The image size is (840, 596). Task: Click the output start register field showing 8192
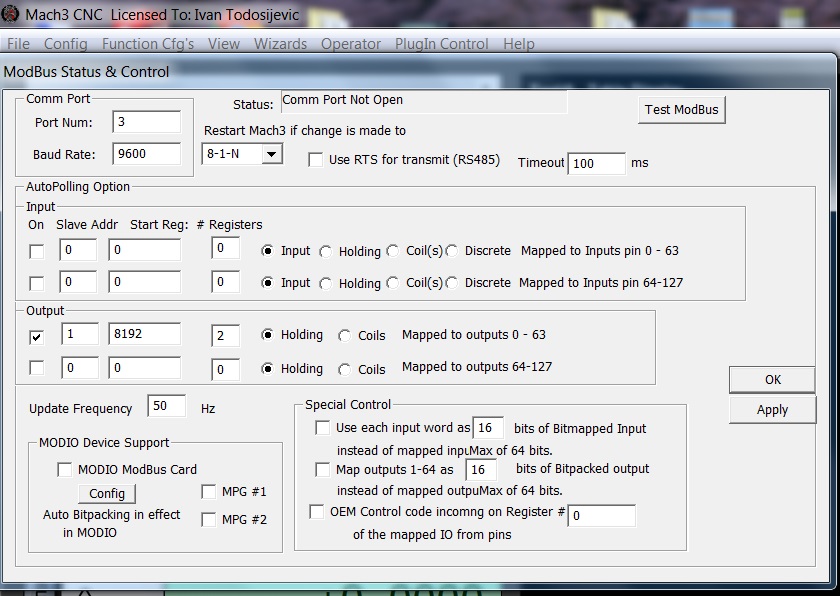pyautogui.click(x=145, y=334)
